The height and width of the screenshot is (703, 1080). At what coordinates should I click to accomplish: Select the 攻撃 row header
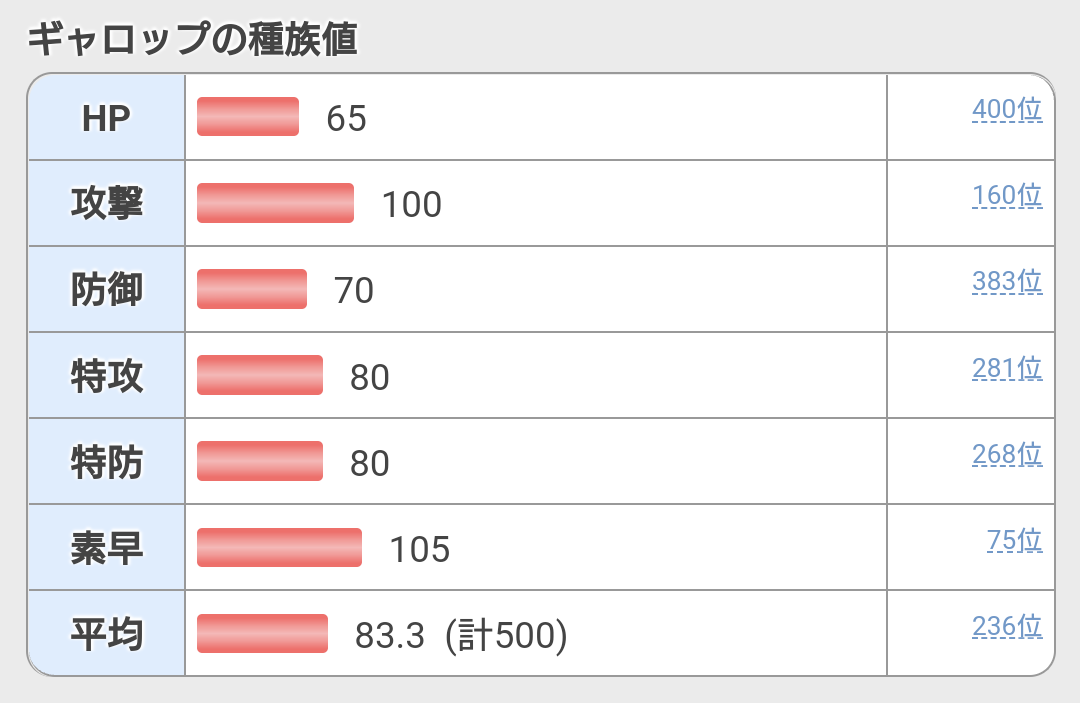tap(107, 203)
